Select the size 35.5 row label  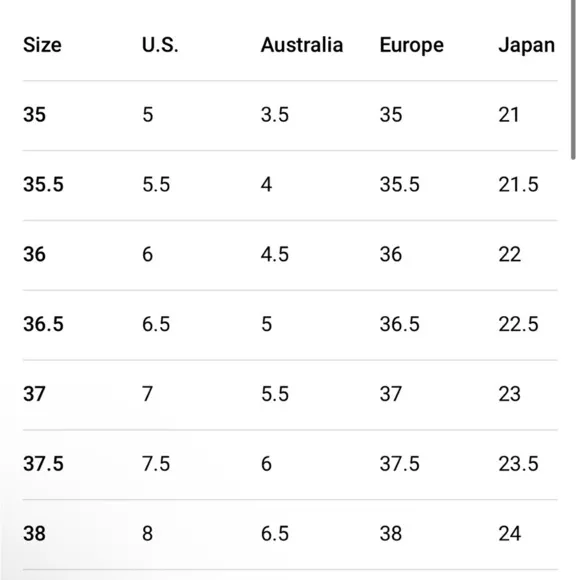point(43,184)
